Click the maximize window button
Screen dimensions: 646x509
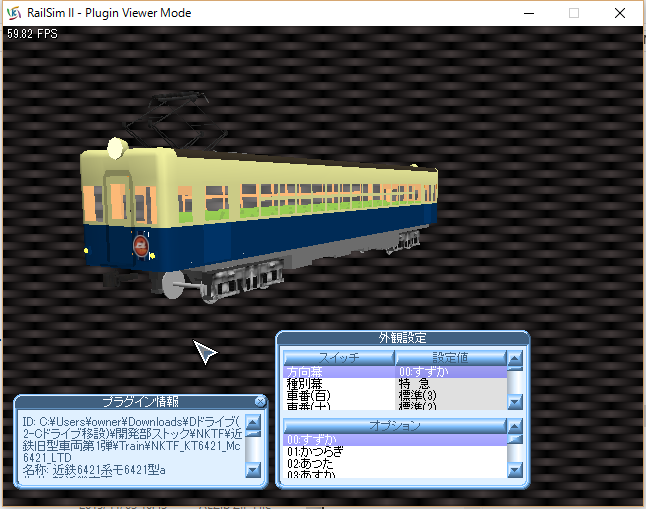pyautogui.click(x=574, y=13)
